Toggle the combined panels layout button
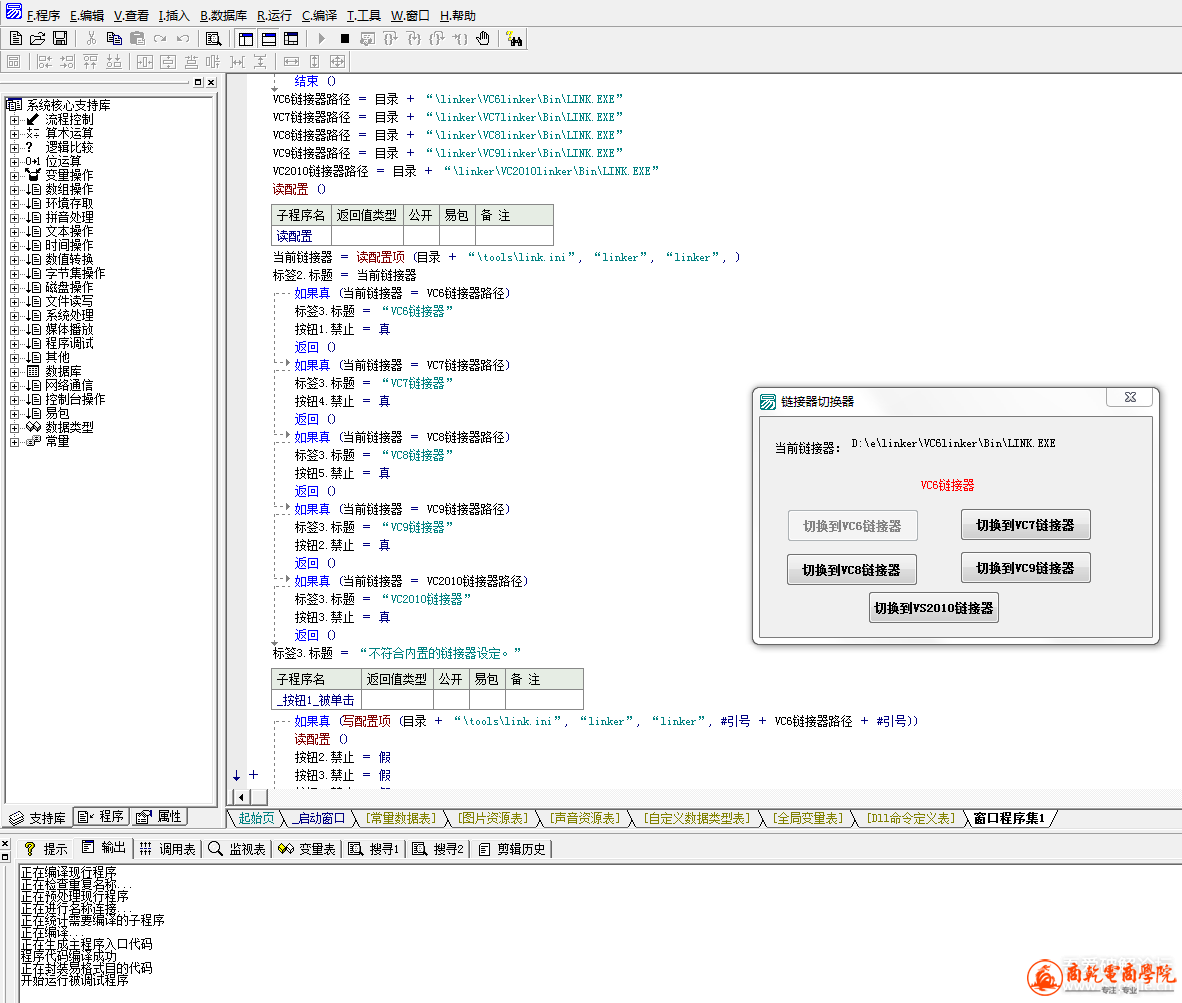 click(292, 38)
